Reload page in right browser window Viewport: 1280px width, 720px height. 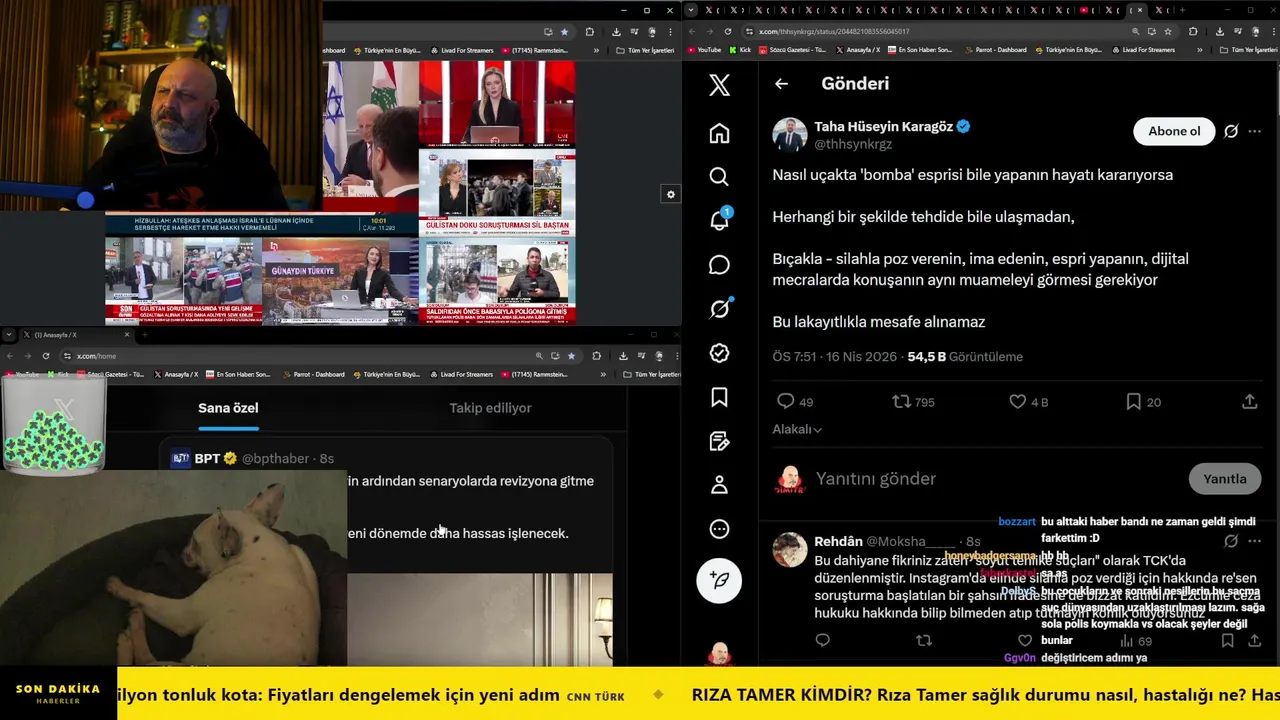pos(728,31)
